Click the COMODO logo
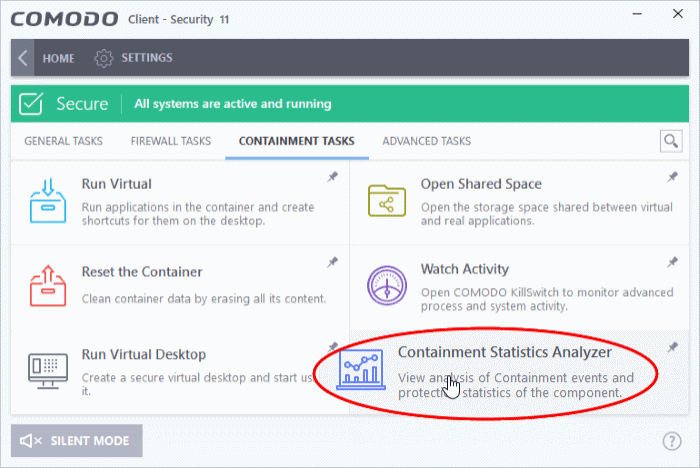 pos(64,19)
